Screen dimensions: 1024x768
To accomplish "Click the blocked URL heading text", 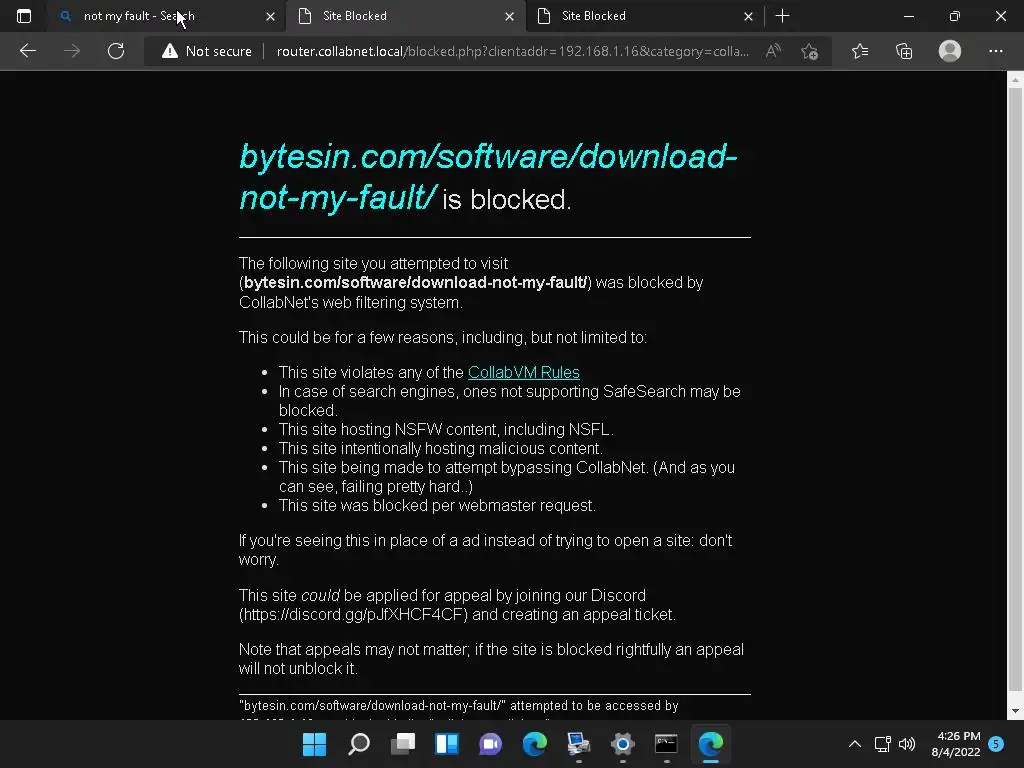I will tap(488, 176).
